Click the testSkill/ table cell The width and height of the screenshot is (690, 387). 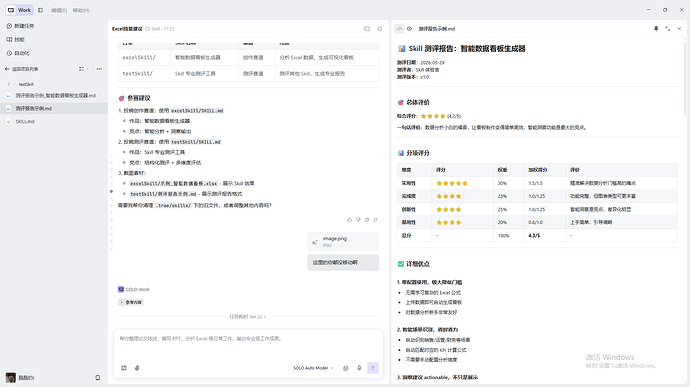point(144,74)
